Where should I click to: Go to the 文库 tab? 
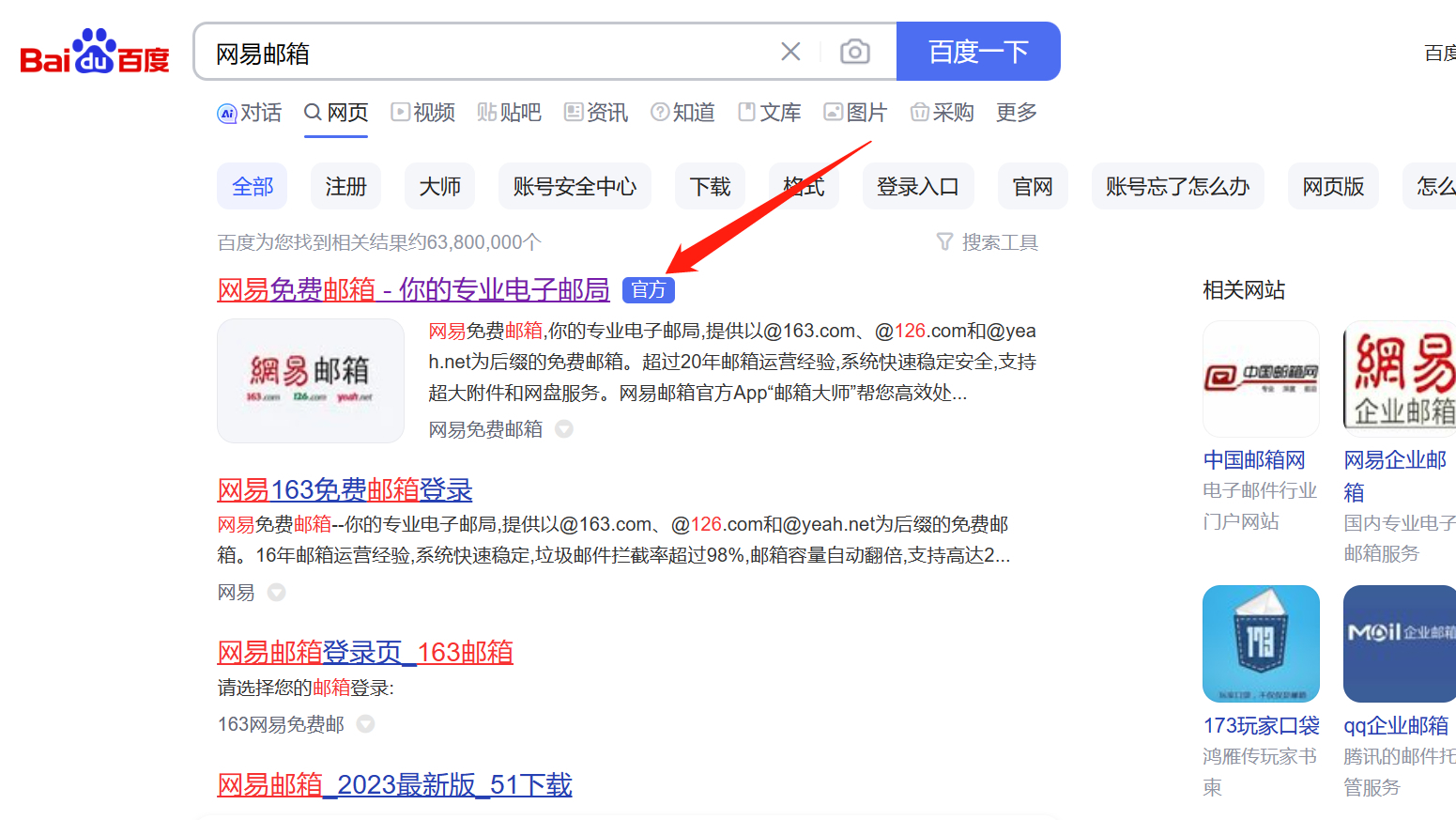[770, 113]
